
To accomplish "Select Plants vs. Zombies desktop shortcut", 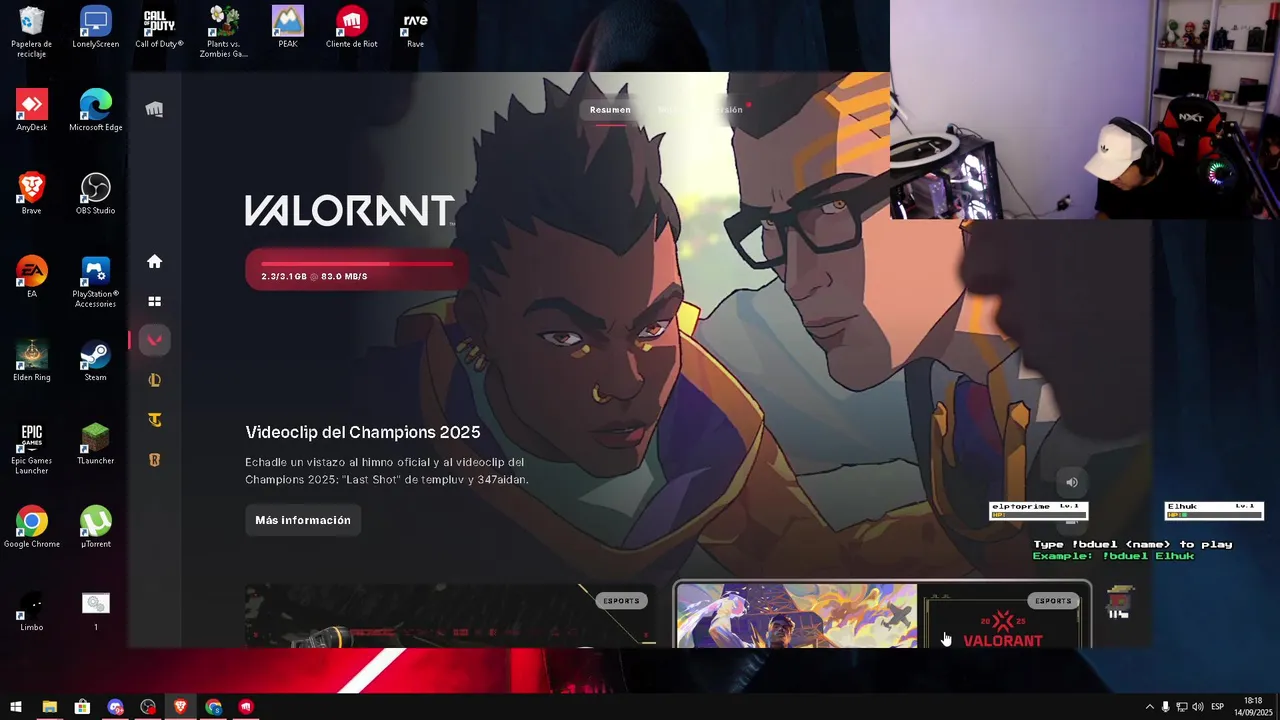I will 223,33.
